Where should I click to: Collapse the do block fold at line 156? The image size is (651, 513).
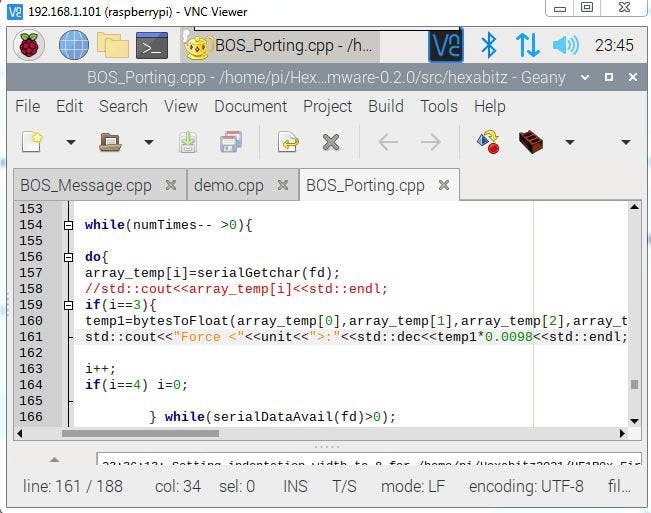(68, 257)
